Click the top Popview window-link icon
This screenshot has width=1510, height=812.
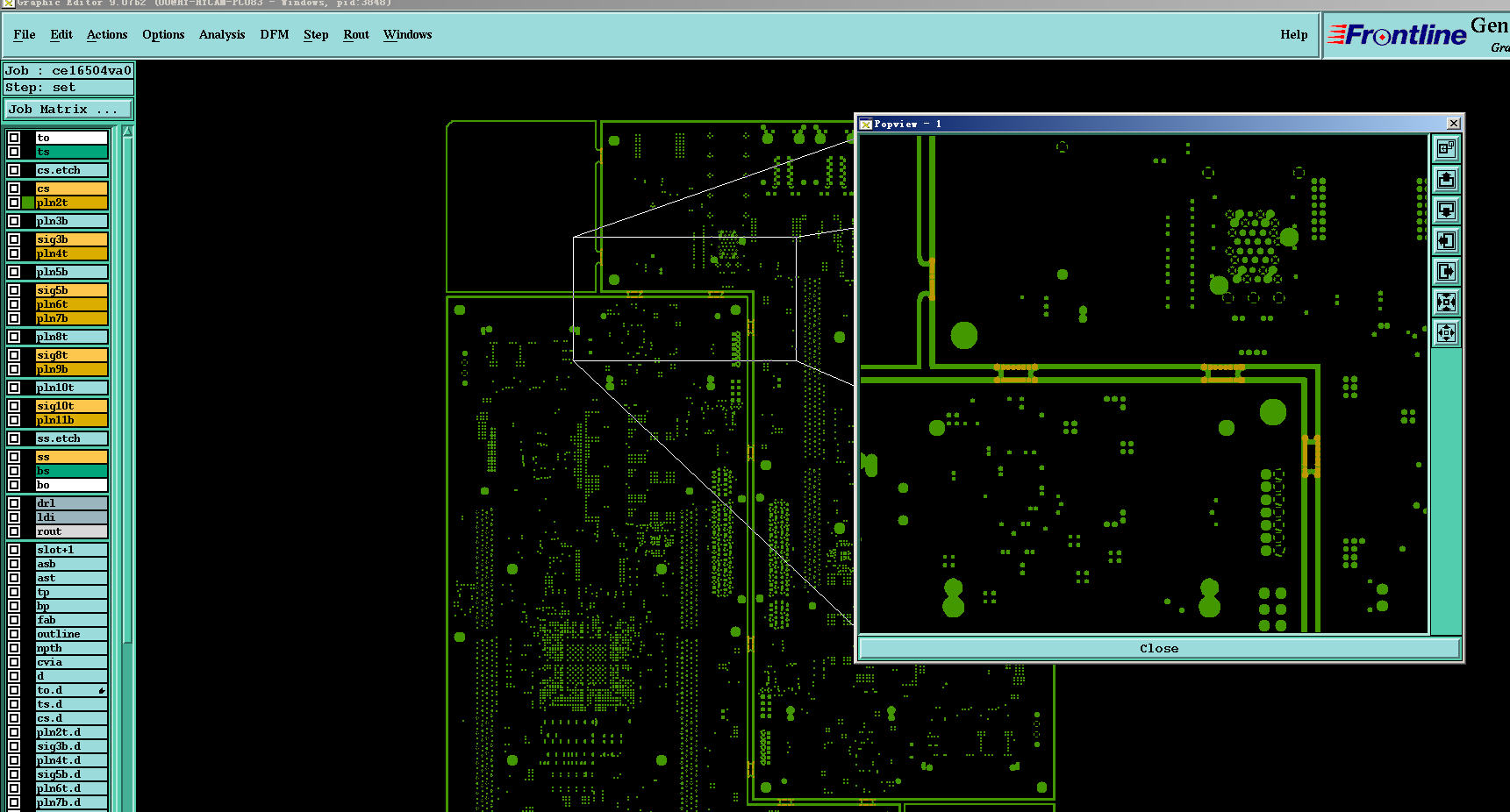[1446, 149]
